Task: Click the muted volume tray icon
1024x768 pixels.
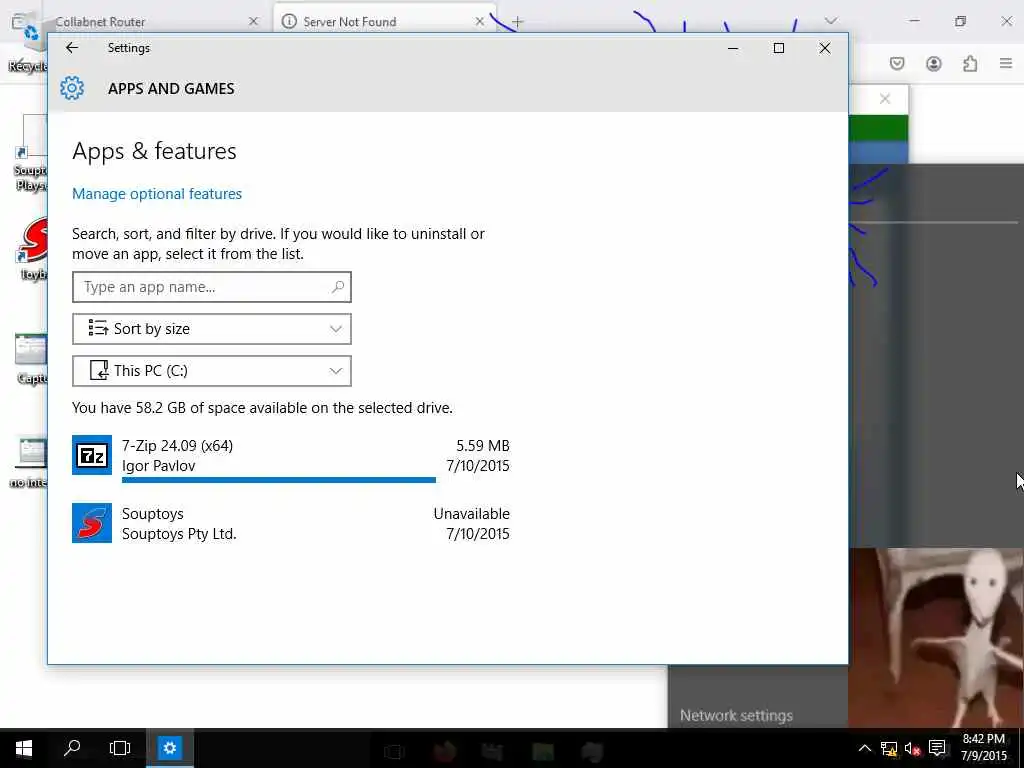Action: 912,748
